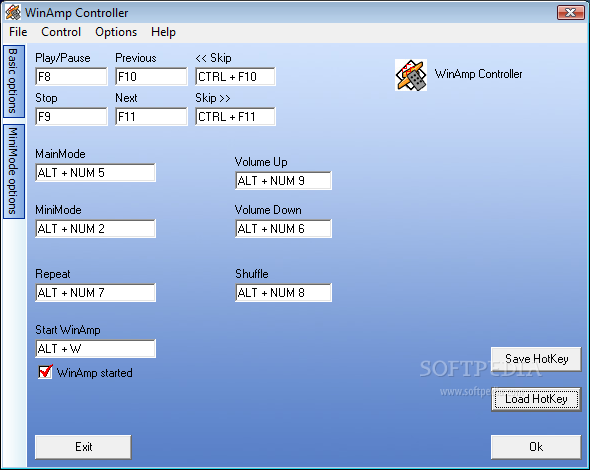Switch to the Basic options tab
Screen dimensions: 590x470
pyautogui.click(x=14, y=81)
